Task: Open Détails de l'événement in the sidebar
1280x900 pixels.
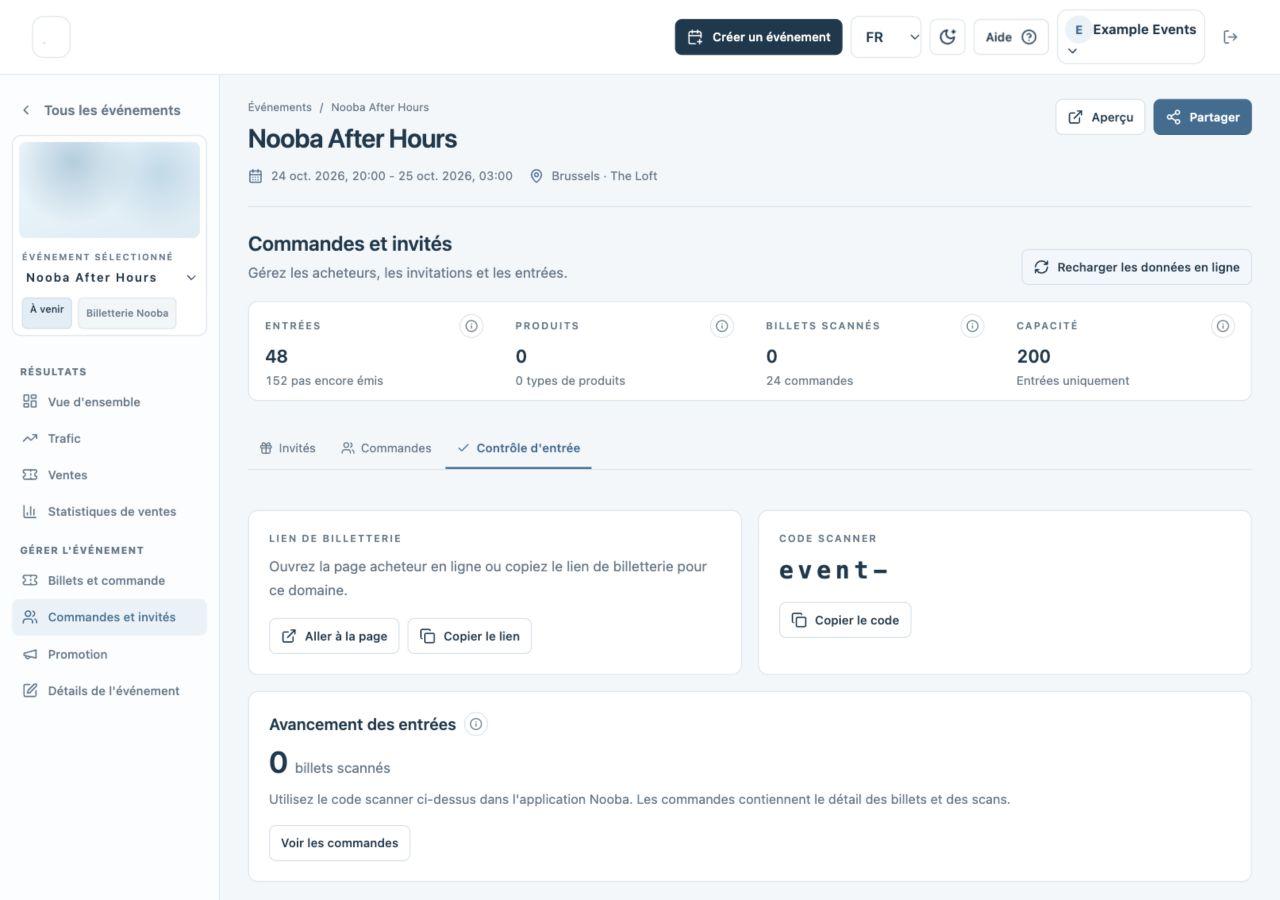Action: click(x=109, y=690)
